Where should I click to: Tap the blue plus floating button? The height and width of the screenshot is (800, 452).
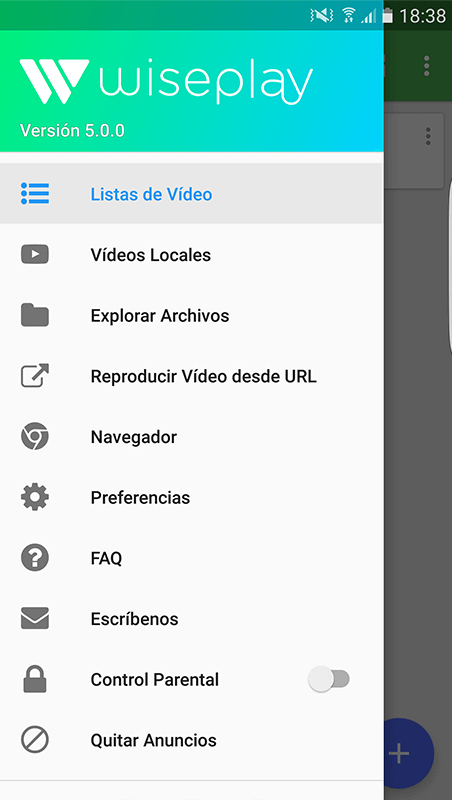[408, 753]
